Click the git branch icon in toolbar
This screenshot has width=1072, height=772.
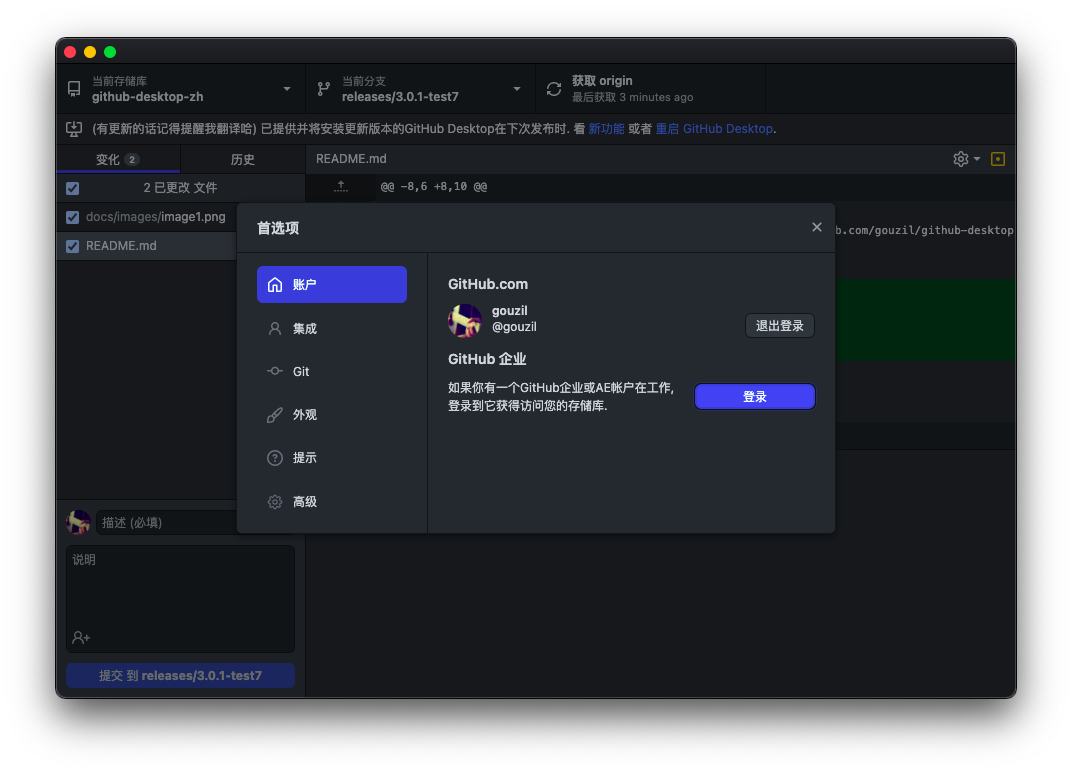[323, 89]
